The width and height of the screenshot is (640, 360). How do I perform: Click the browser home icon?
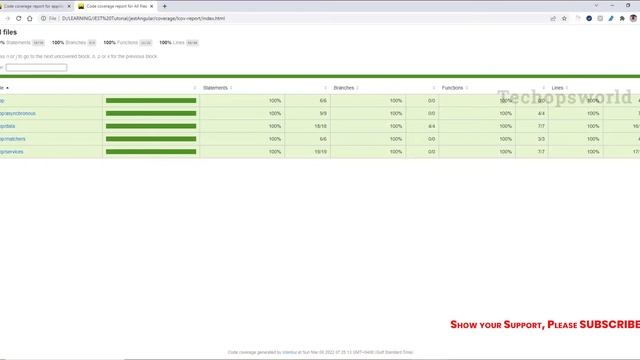pyautogui.click(x=30, y=18)
